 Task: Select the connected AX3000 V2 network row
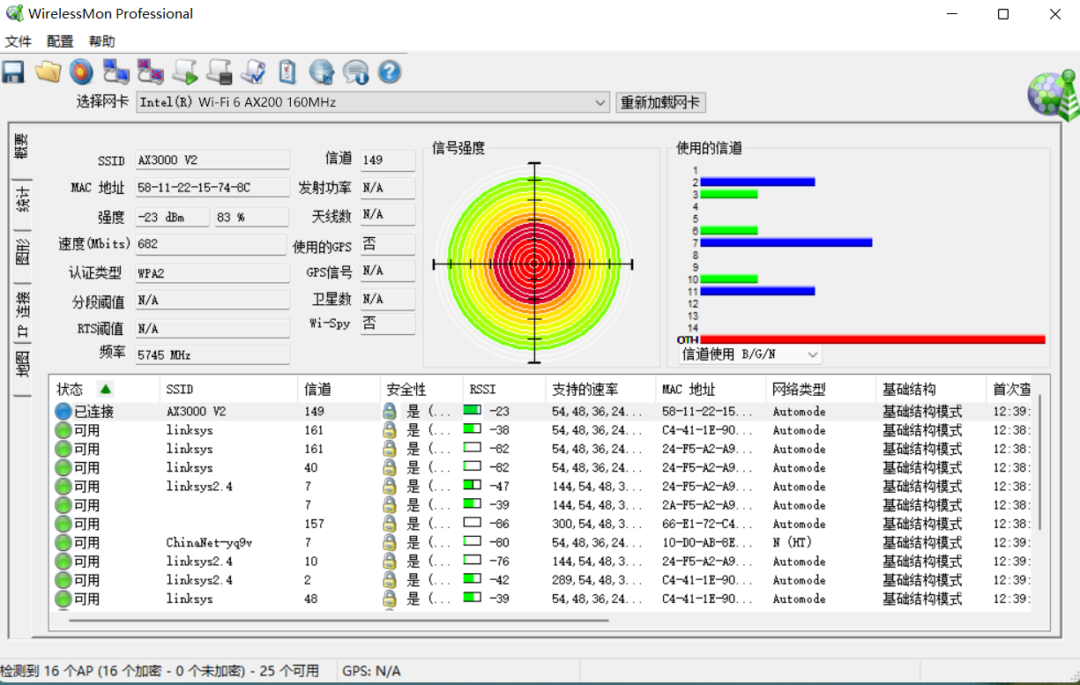tap(543, 411)
